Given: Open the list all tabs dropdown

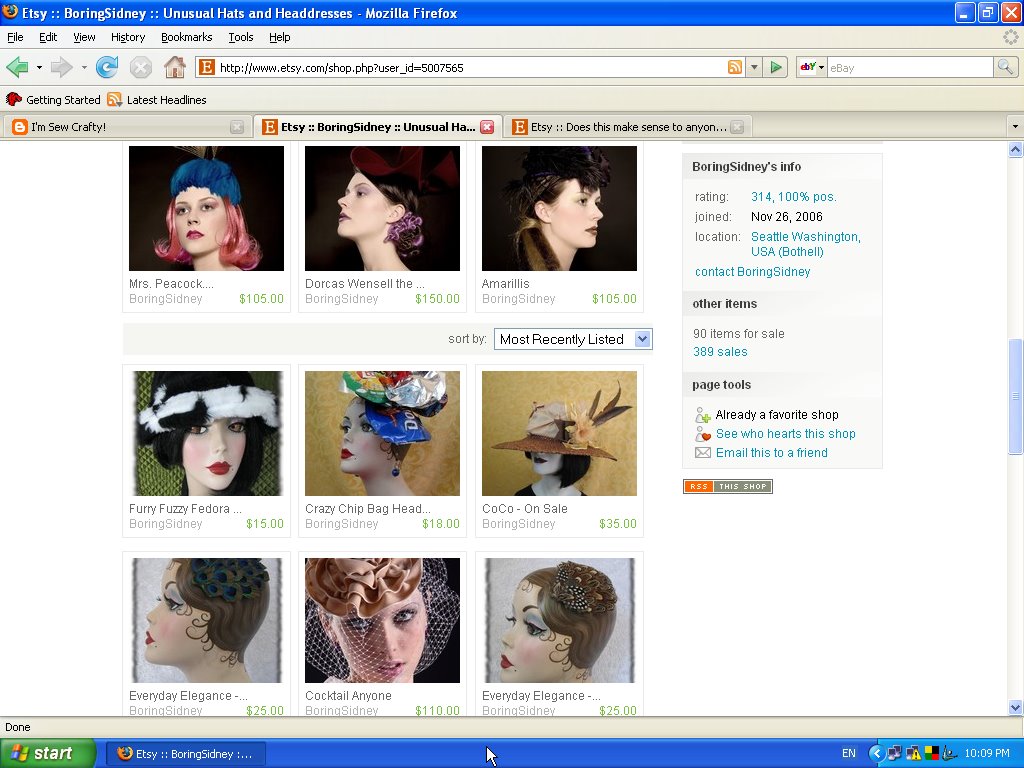Looking at the screenshot, I should click(x=1015, y=127).
